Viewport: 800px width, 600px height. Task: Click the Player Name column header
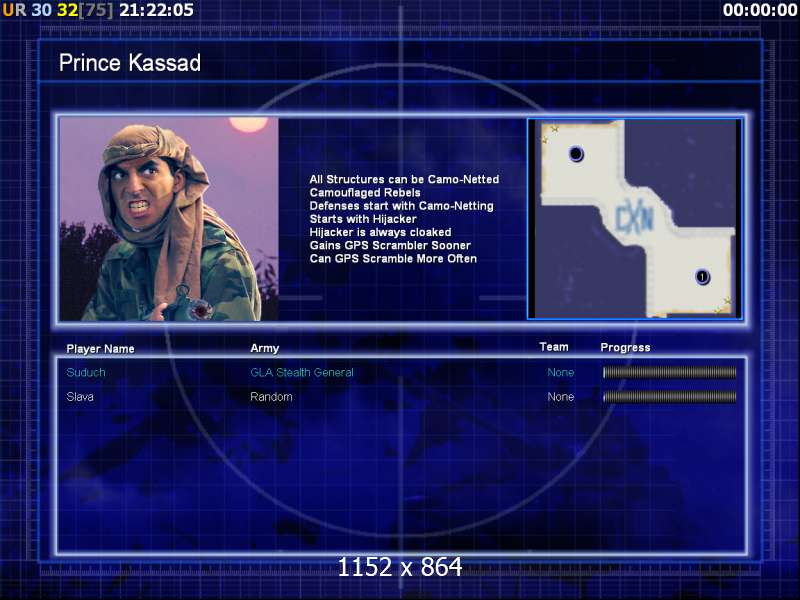101,349
